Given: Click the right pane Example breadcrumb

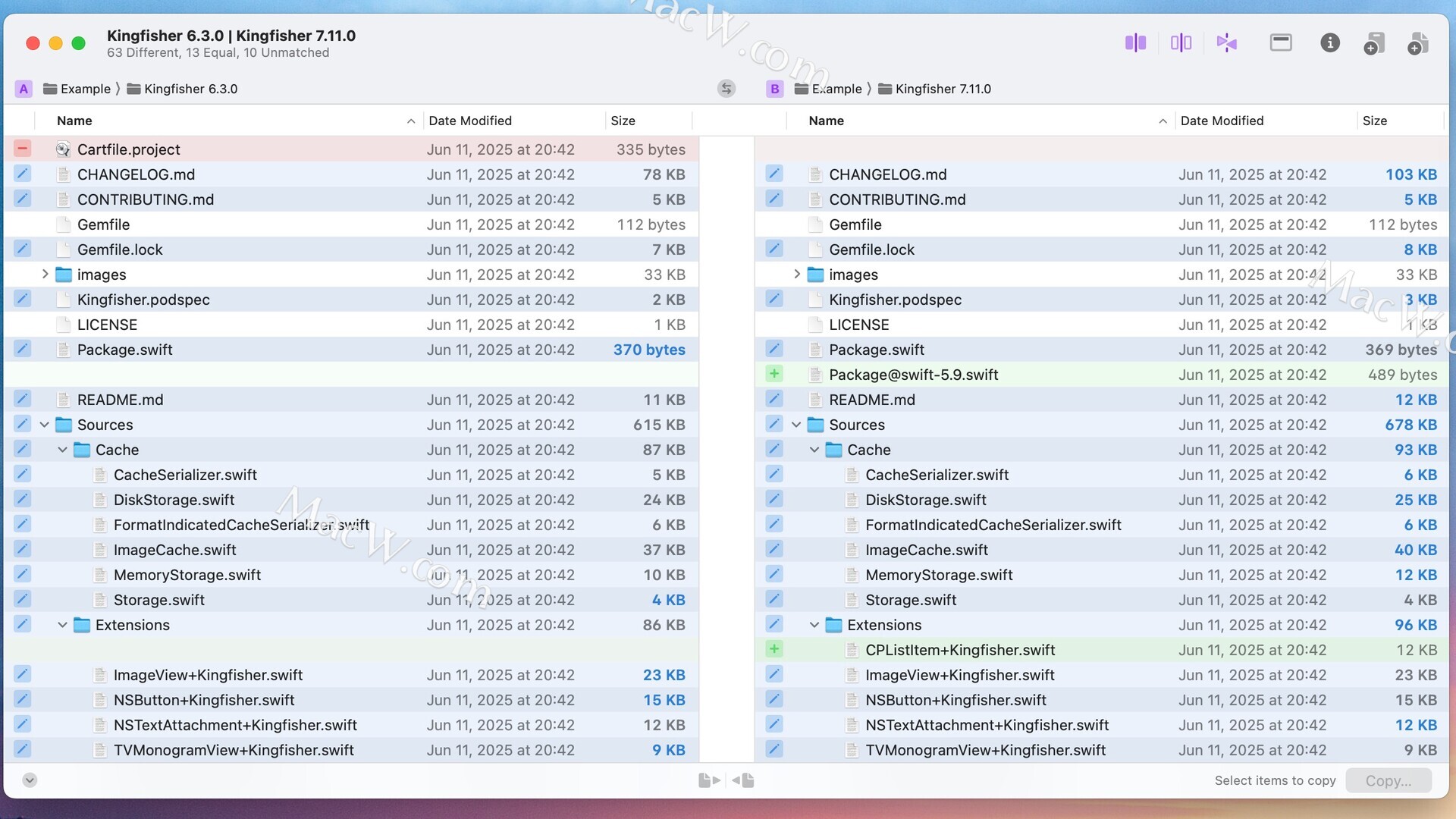Looking at the screenshot, I should point(828,89).
